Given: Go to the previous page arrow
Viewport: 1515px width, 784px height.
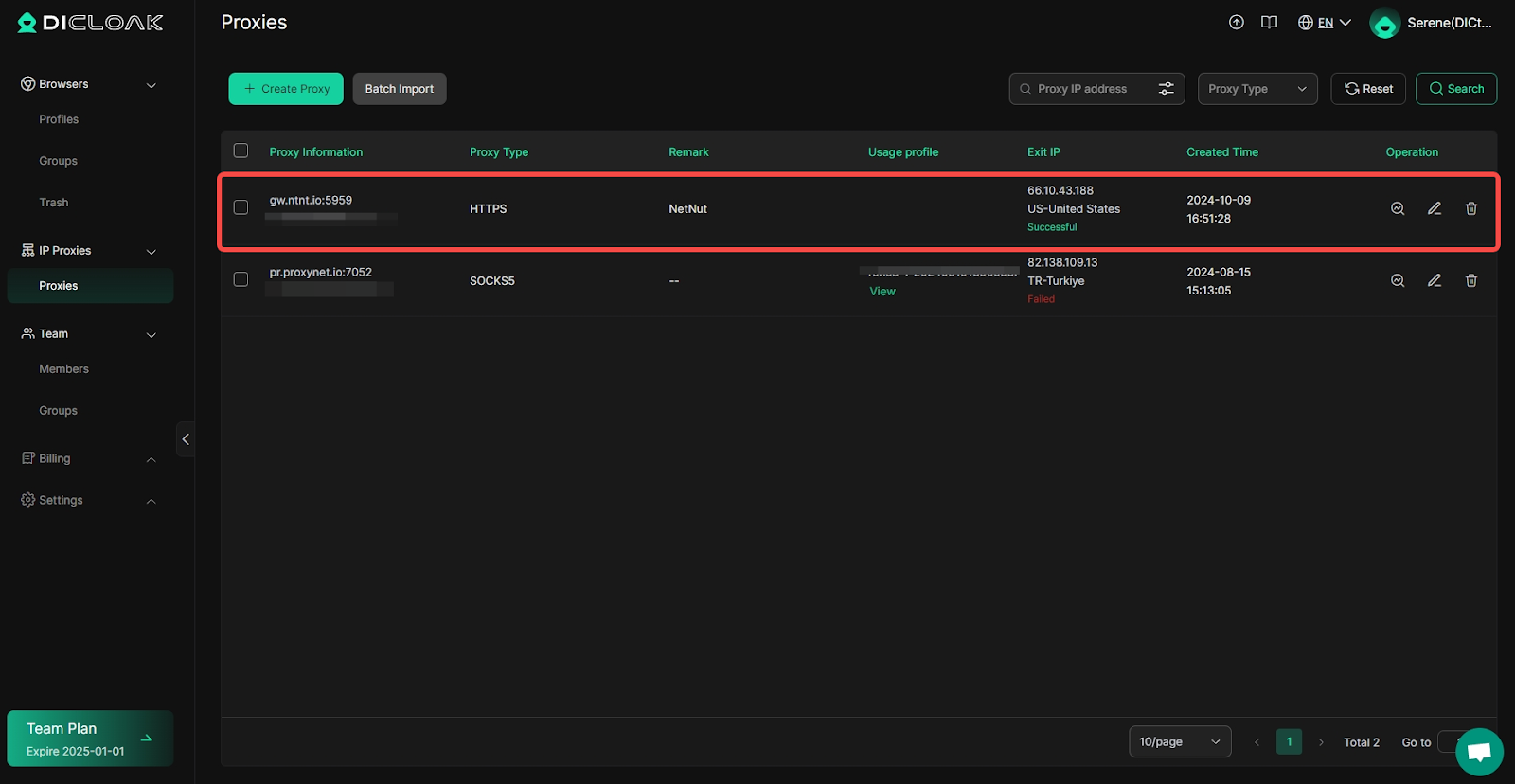Looking at the screenshot, I should pyautogui.click(x=1257, y=742).
